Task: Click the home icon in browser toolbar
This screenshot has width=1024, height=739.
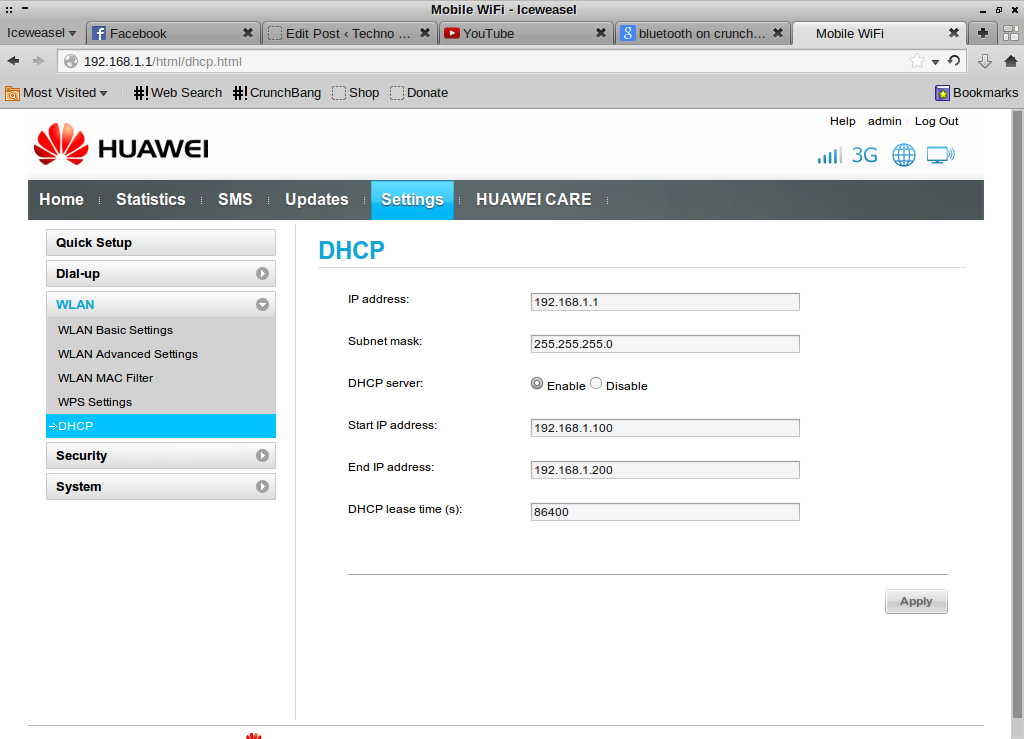Action: (x=1010, y=61)
